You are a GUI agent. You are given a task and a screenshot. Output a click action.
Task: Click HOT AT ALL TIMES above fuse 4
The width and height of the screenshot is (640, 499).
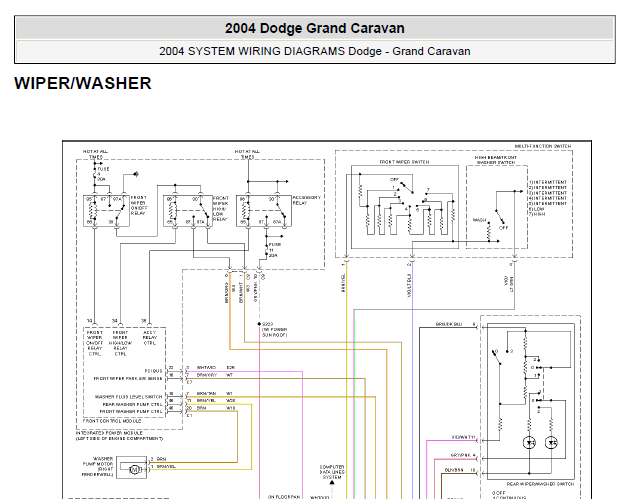click(x=96, y=154)
